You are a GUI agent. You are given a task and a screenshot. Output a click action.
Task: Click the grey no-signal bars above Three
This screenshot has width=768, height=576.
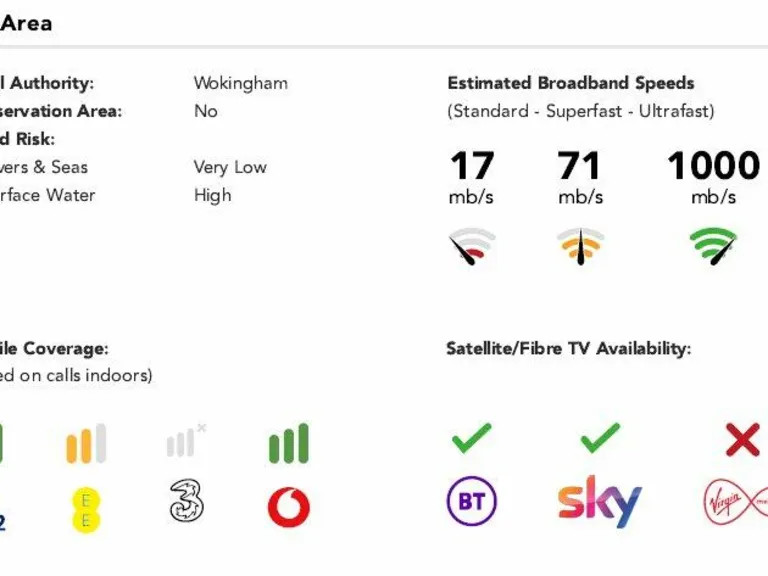pyautogui.click(x=186, y=442)
